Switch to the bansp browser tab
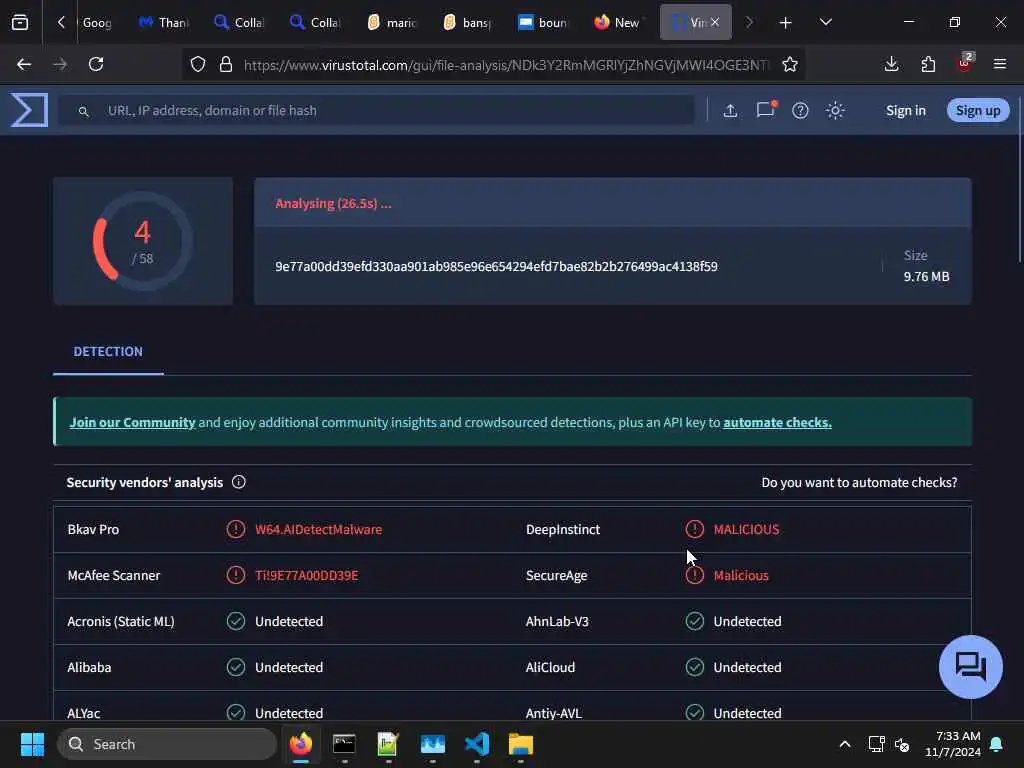1024x768 pixels. point(467,22)
